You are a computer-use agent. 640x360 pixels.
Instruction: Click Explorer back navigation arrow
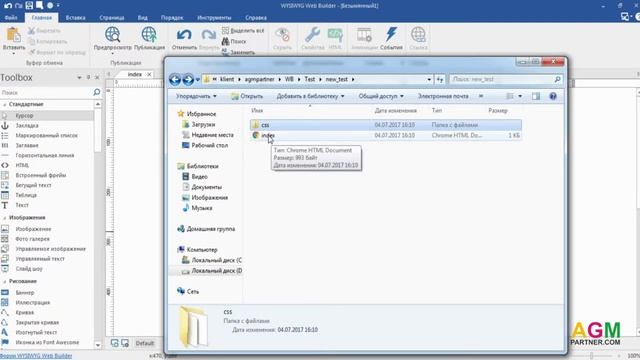(175, 79)
